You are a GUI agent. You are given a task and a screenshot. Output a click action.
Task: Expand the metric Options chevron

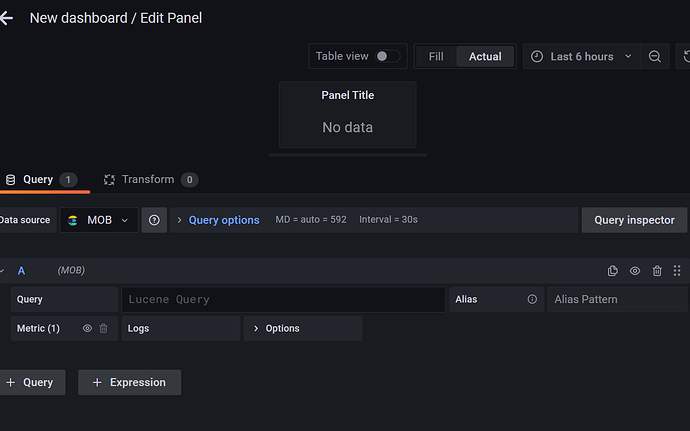click(x=256, y=328)
